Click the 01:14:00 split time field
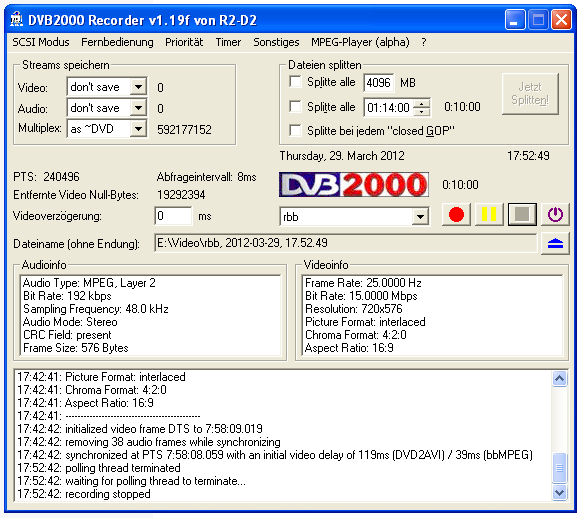582x518 pixels. coord(389,108)
